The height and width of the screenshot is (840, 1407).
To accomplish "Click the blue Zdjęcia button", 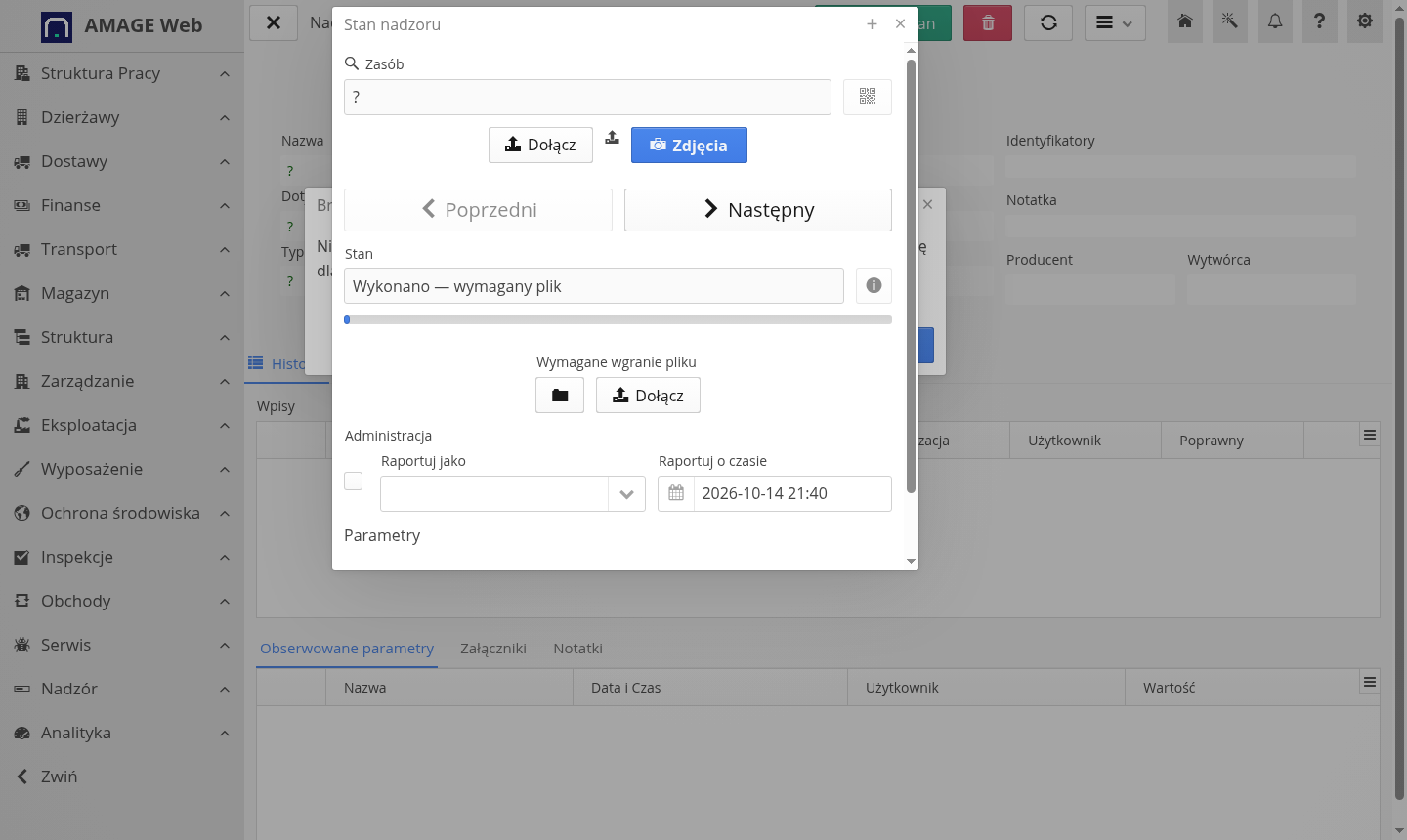I will coord(689,146).
